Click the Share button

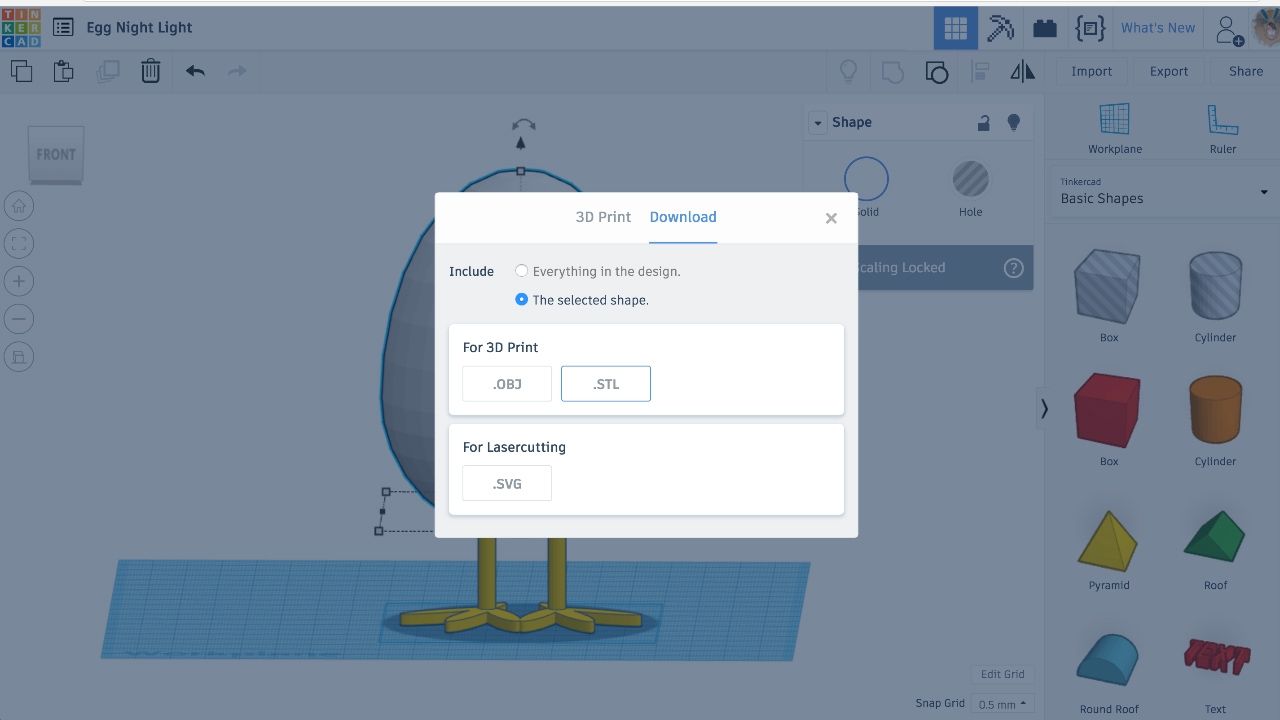point(1246,71)
